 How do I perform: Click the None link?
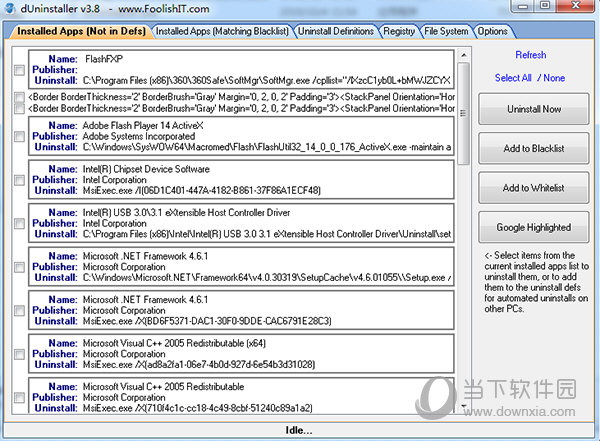554,78
